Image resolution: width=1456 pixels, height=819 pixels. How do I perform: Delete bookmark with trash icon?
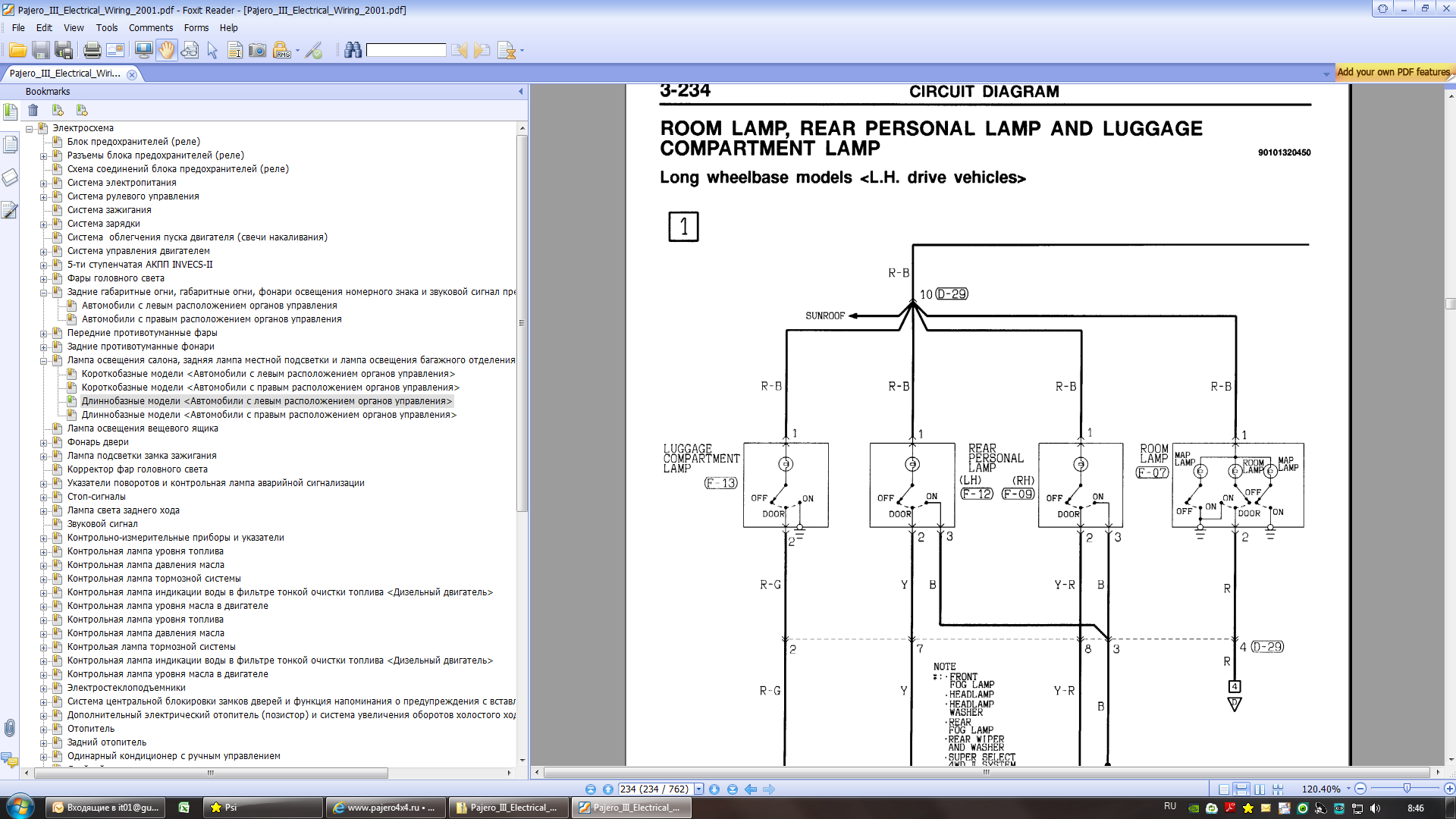click(x=33, y=110)
